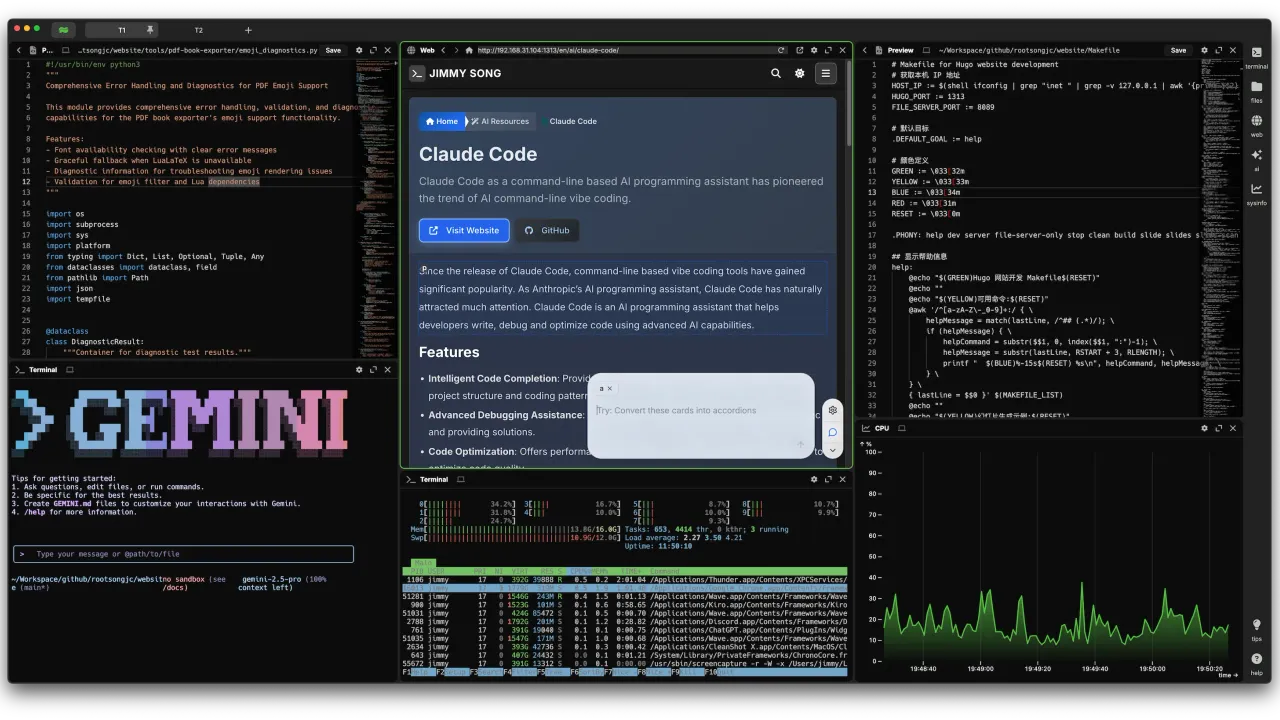Open help in sidebar
The height and width of the screenshot is (720, 1280).
point(1256,663)
